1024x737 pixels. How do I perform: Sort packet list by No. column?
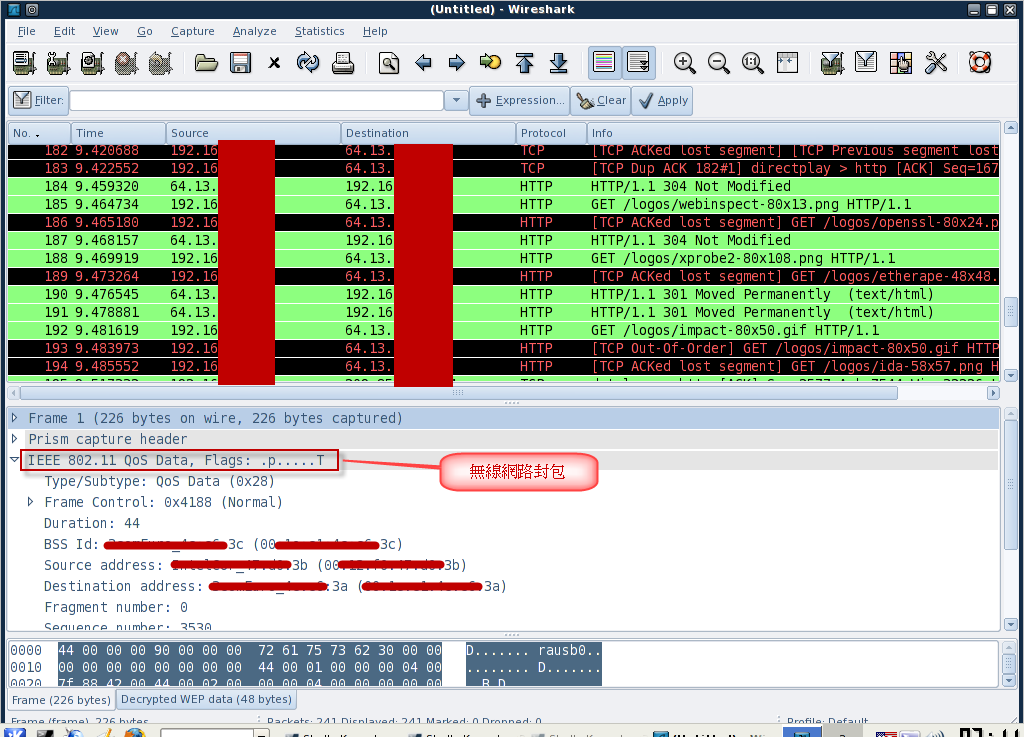(x=39, y=133)
